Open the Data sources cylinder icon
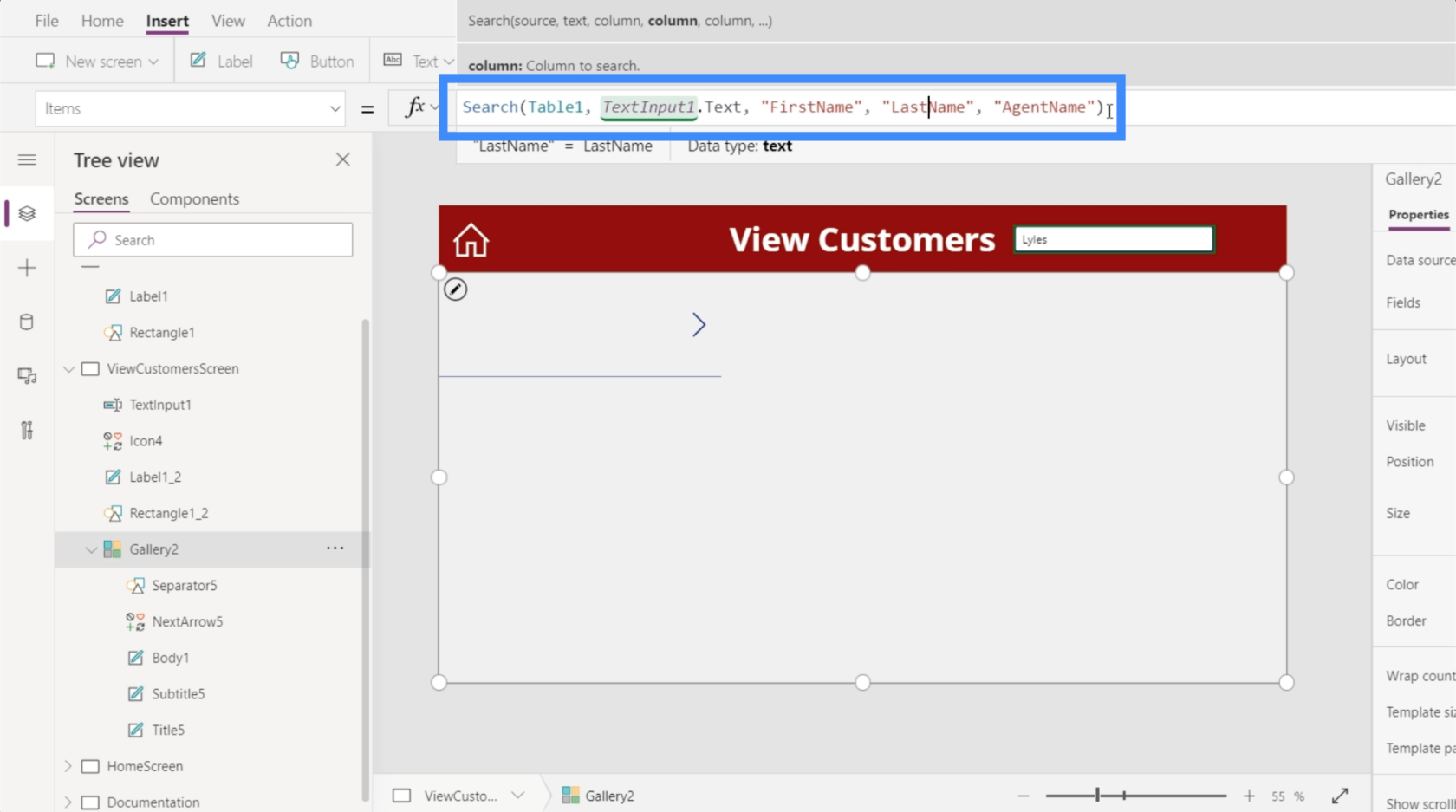Screen dimensions: 1456x812 (x=27, y=322)
